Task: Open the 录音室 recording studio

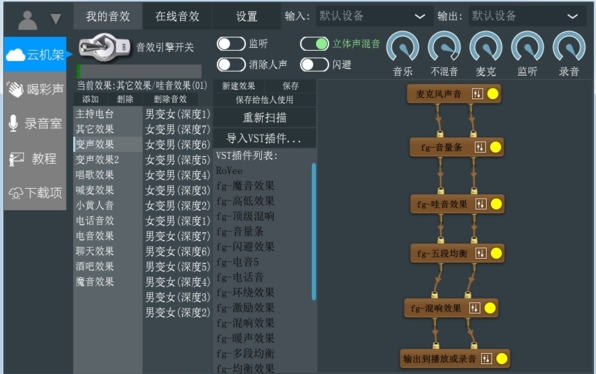Action: [35, 124]
